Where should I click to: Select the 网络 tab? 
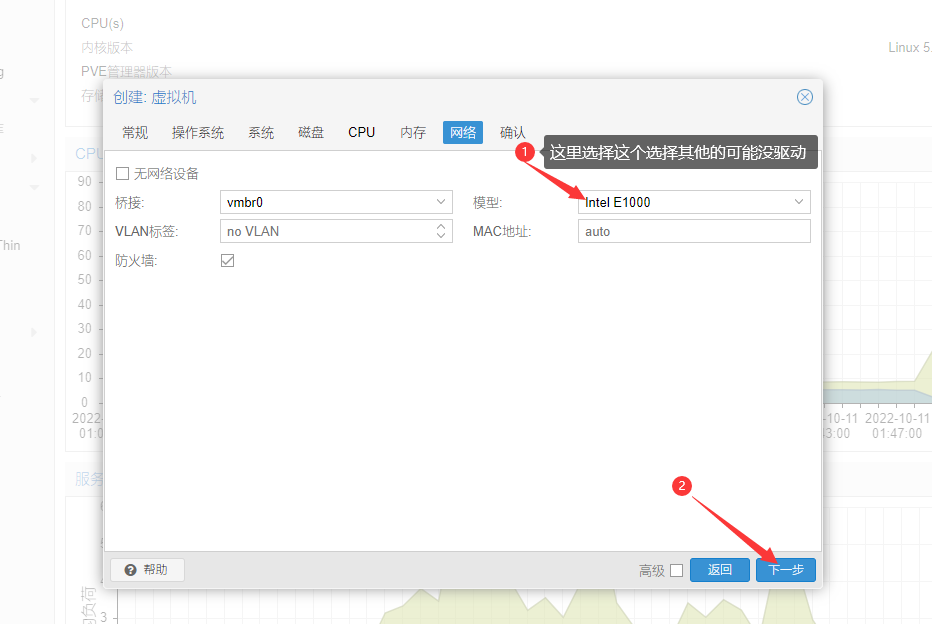click(462, 133)
